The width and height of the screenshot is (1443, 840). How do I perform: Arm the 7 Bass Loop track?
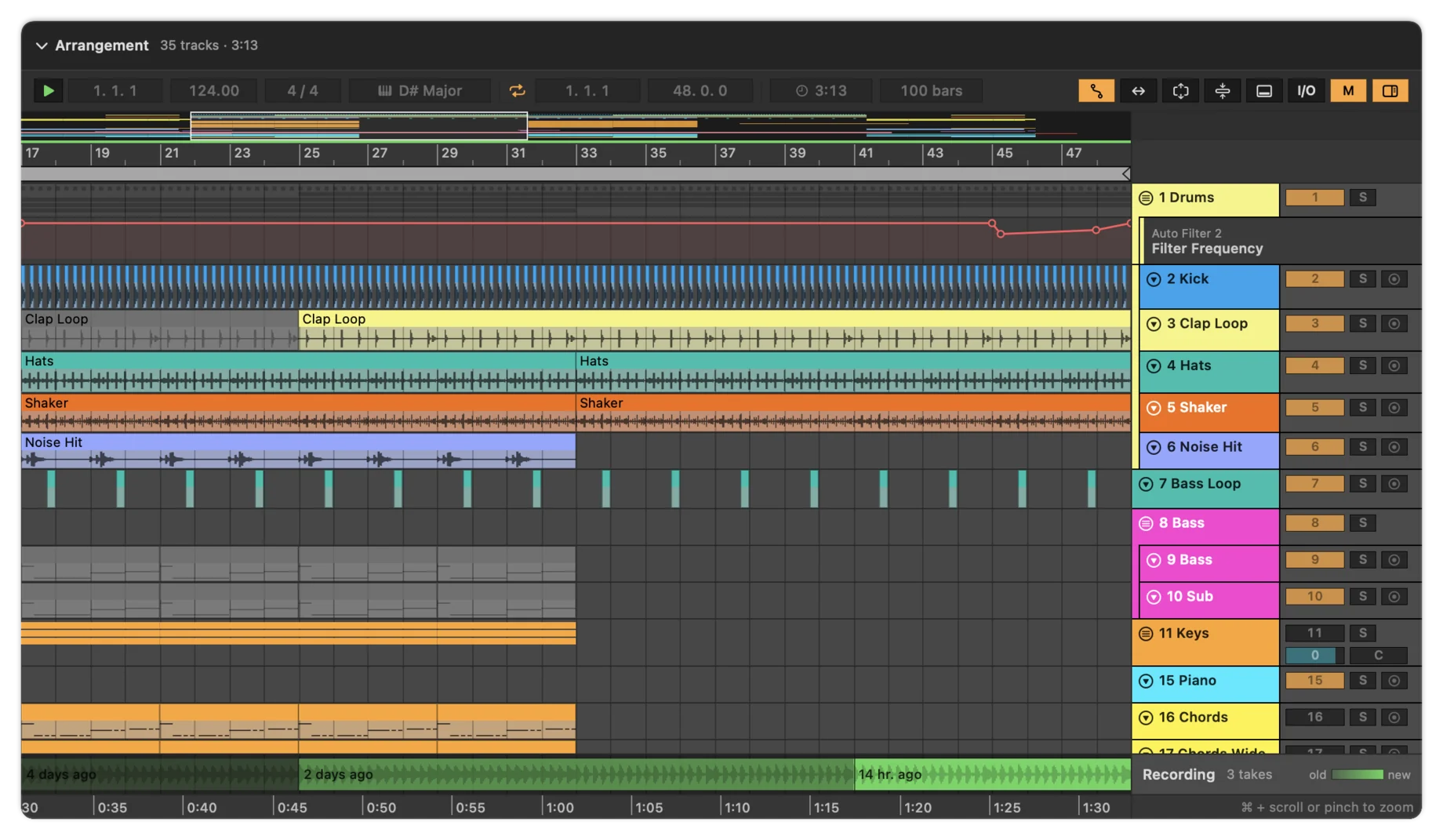pos(1394,484)
